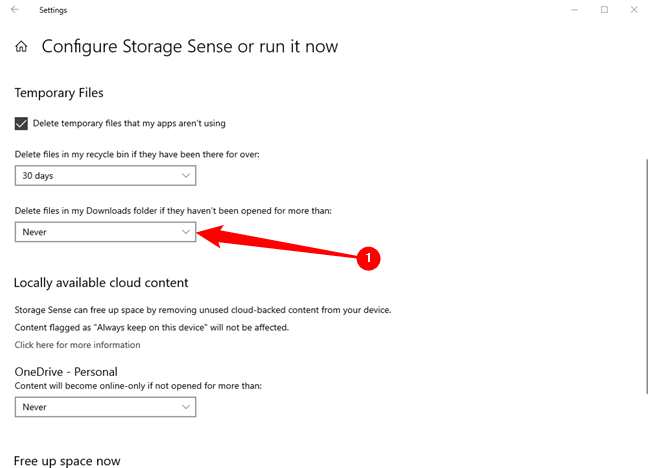
Task: Expand the Downloads folder Never dropdown
Action: click(x=105, y=231)
